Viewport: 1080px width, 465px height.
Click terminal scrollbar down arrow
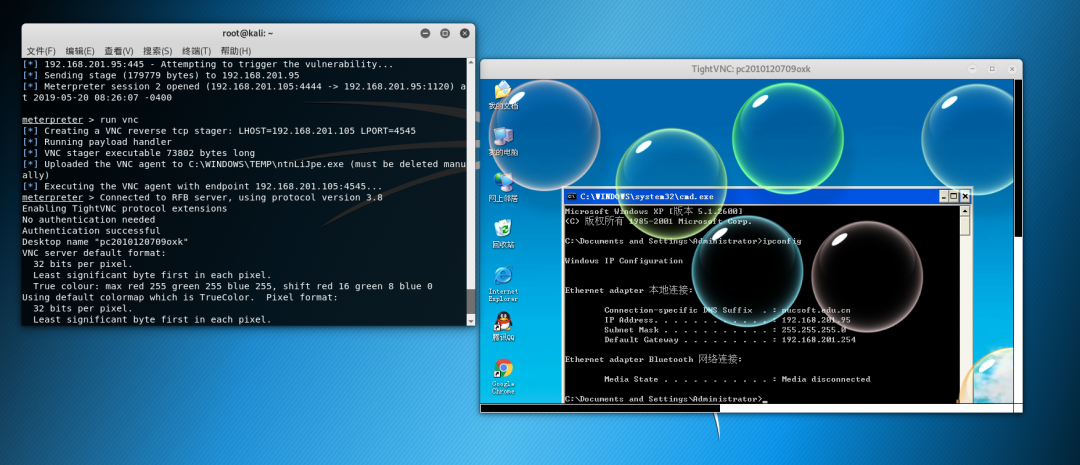point(471,320)
